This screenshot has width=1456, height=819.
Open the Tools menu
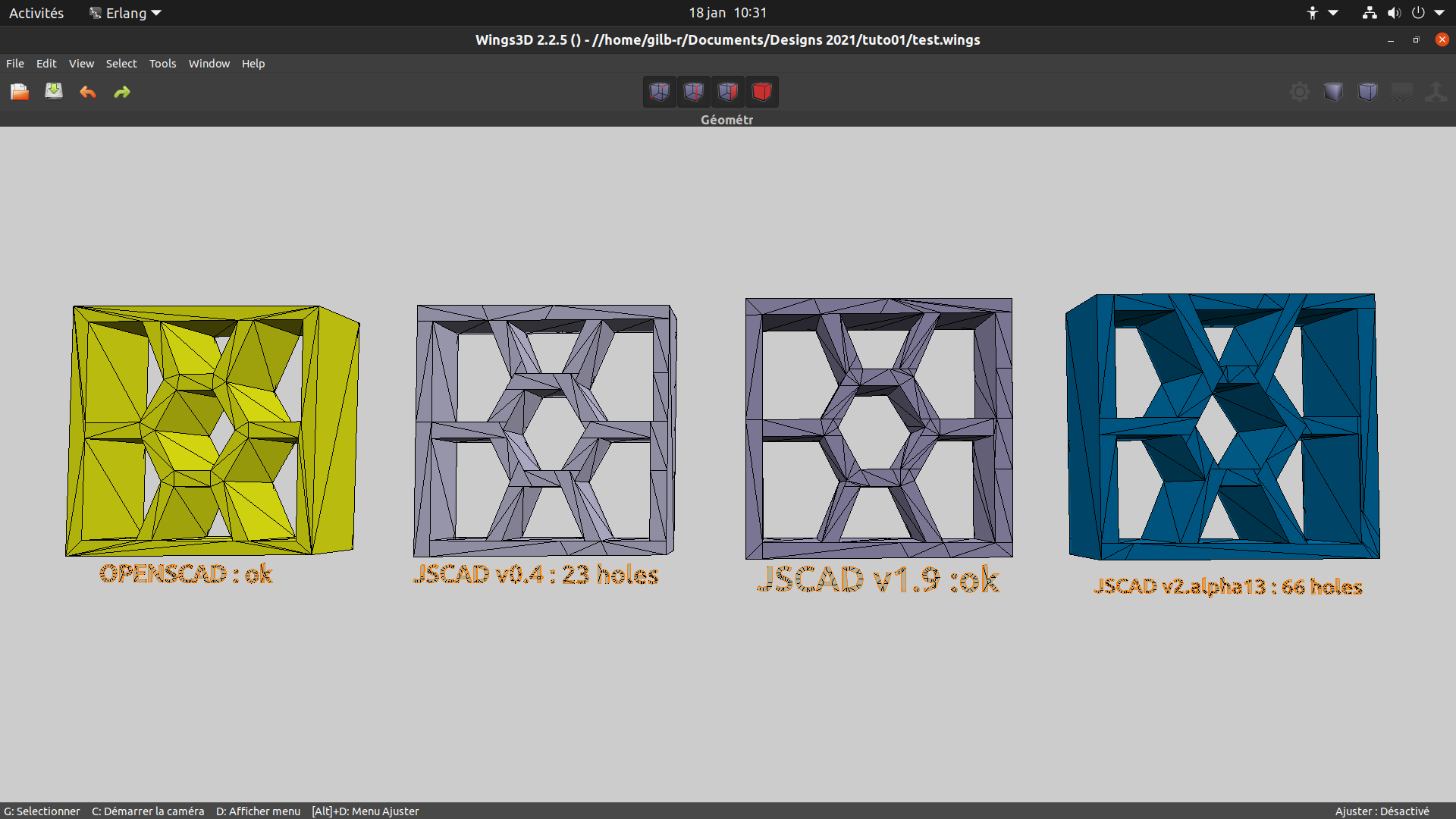162,64
